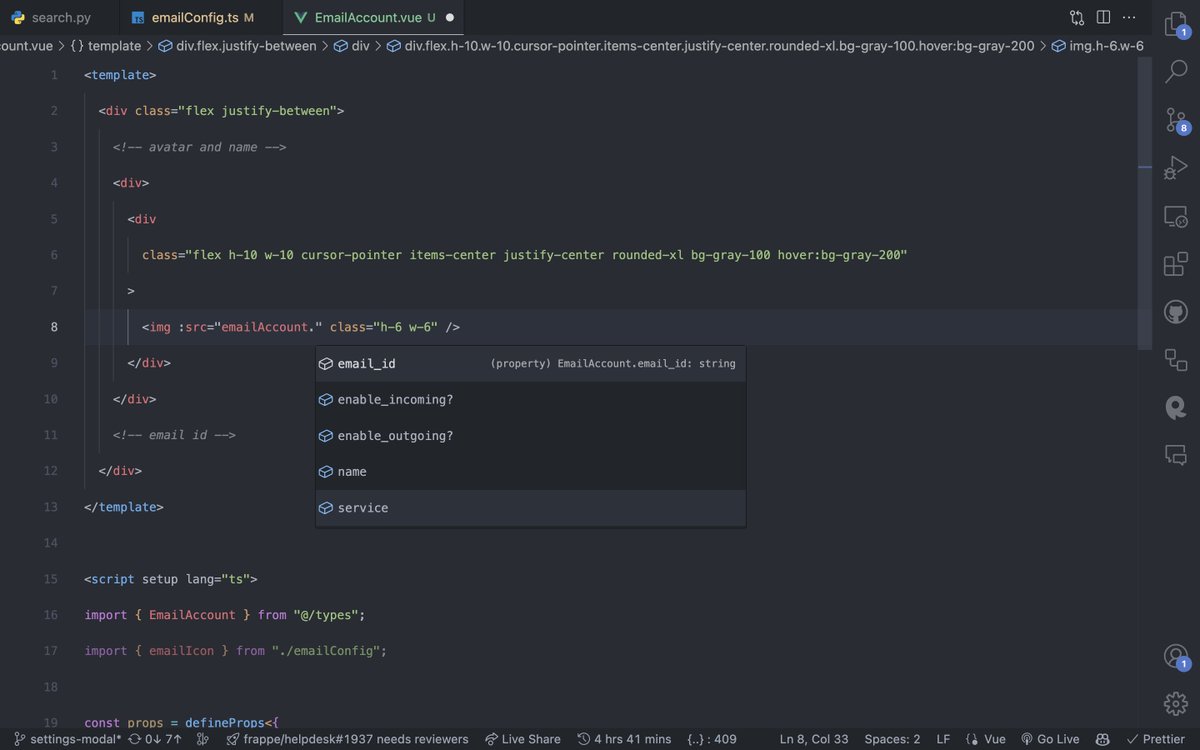Screen dimensions: 1200x750
Task: Click the div.flex.h-10.w-10 breadcrumb
Action: pos(710,46)
